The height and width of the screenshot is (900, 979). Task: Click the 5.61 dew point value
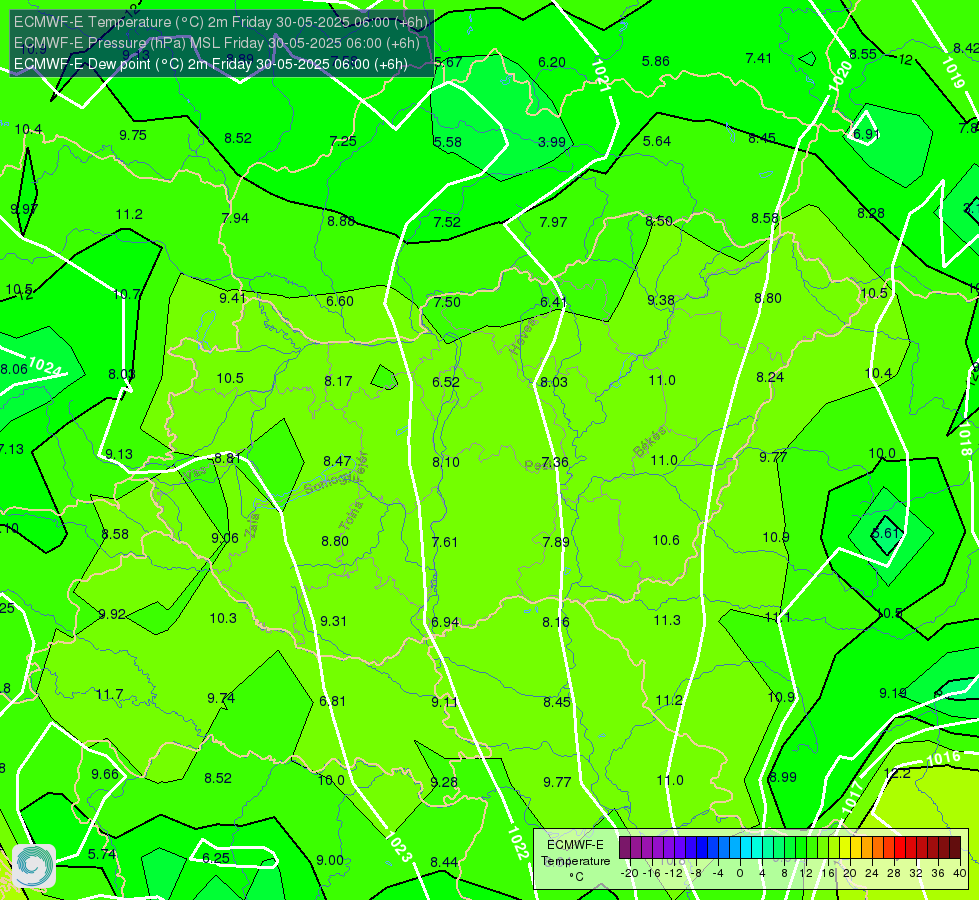tap(885, 533)
